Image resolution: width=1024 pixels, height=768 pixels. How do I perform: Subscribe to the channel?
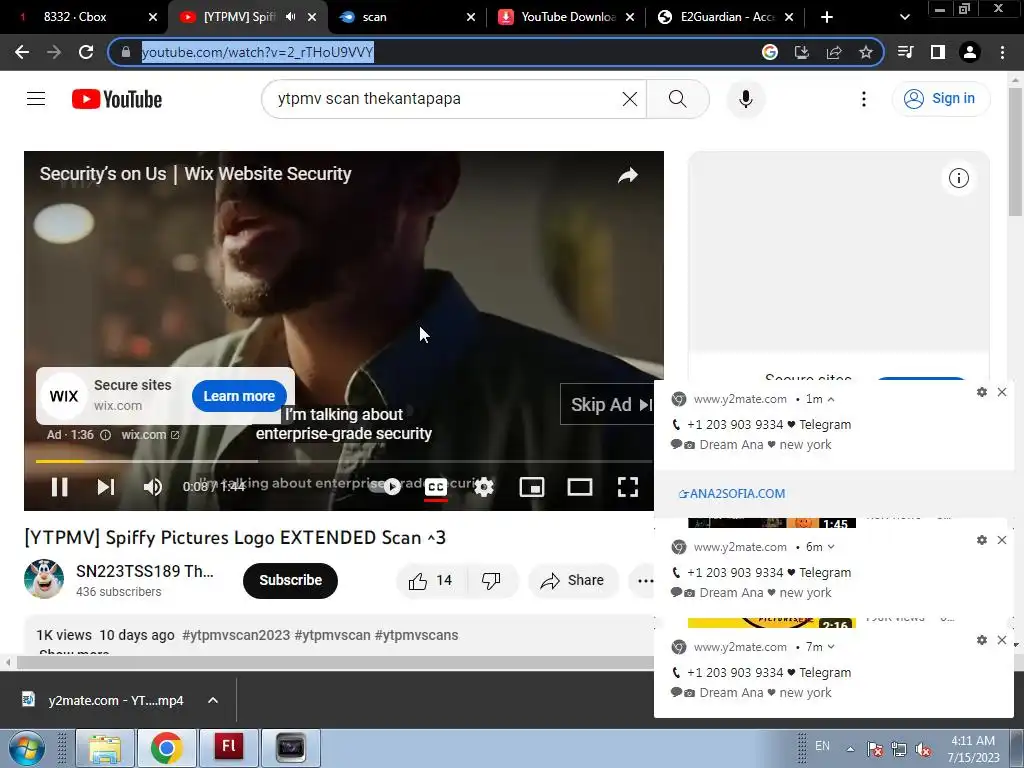click(x=291, y=581)
